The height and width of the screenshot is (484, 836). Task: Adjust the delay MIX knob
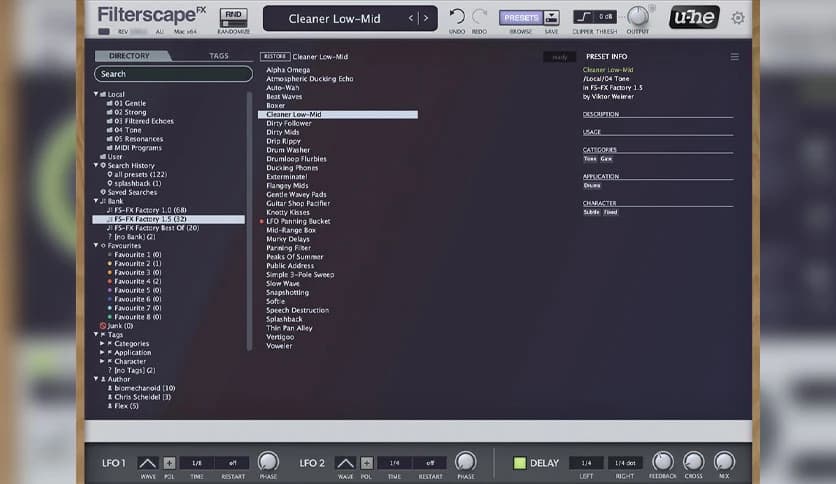coord(724,462)
